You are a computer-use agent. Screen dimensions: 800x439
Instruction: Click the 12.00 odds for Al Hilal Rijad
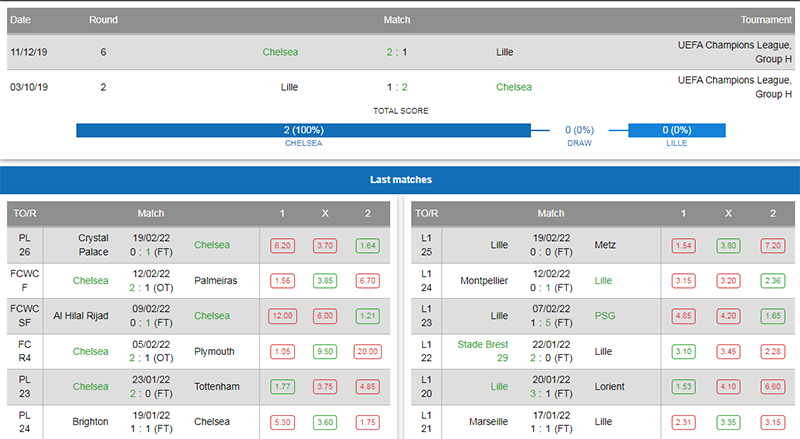pos(282,316)
